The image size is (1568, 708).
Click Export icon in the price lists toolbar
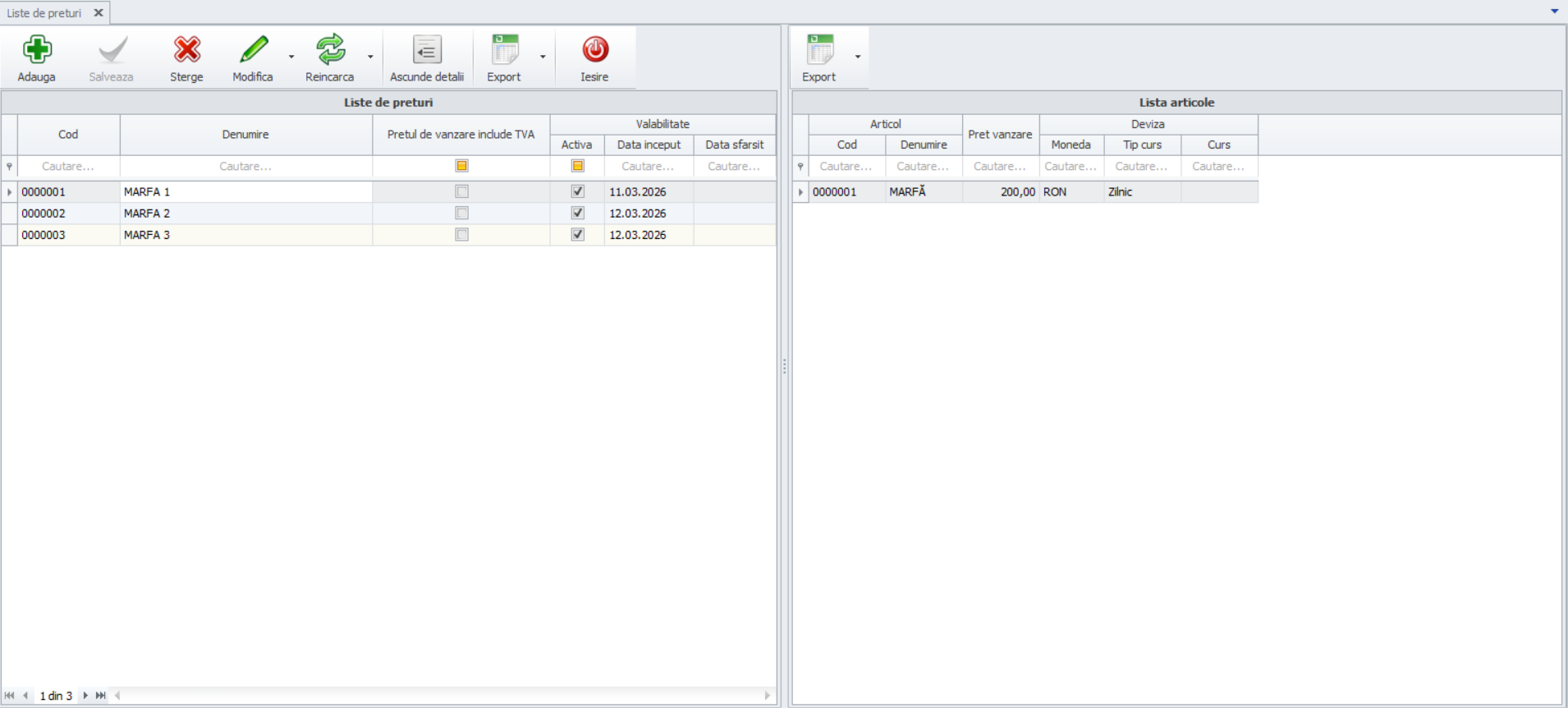(504, 50)
